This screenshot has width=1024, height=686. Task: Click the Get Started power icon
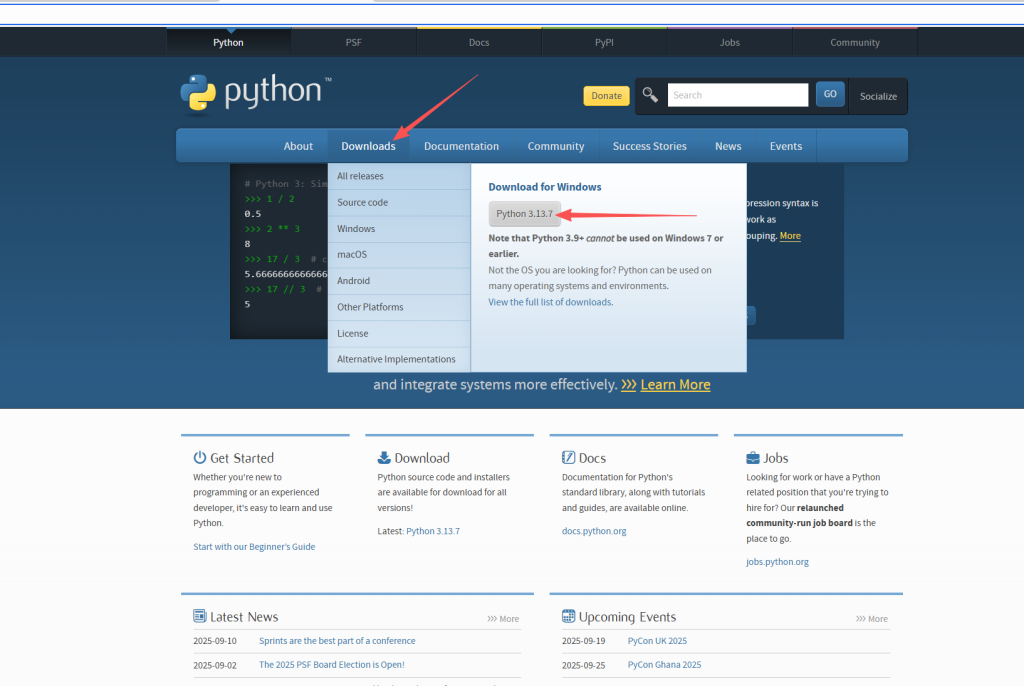point(200,458)
